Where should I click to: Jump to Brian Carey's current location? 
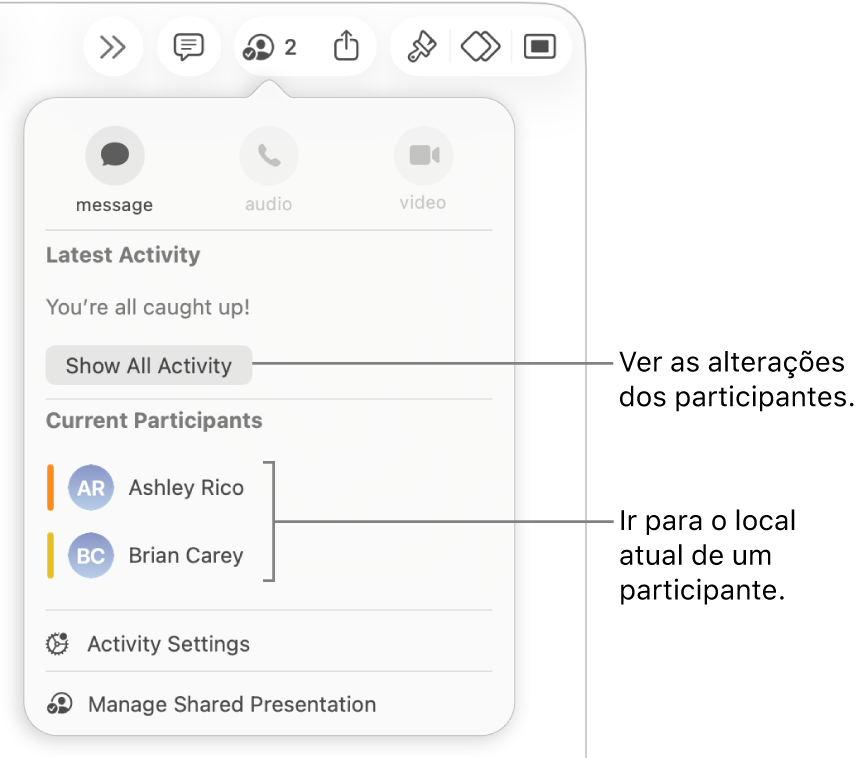tap(146, 556)
